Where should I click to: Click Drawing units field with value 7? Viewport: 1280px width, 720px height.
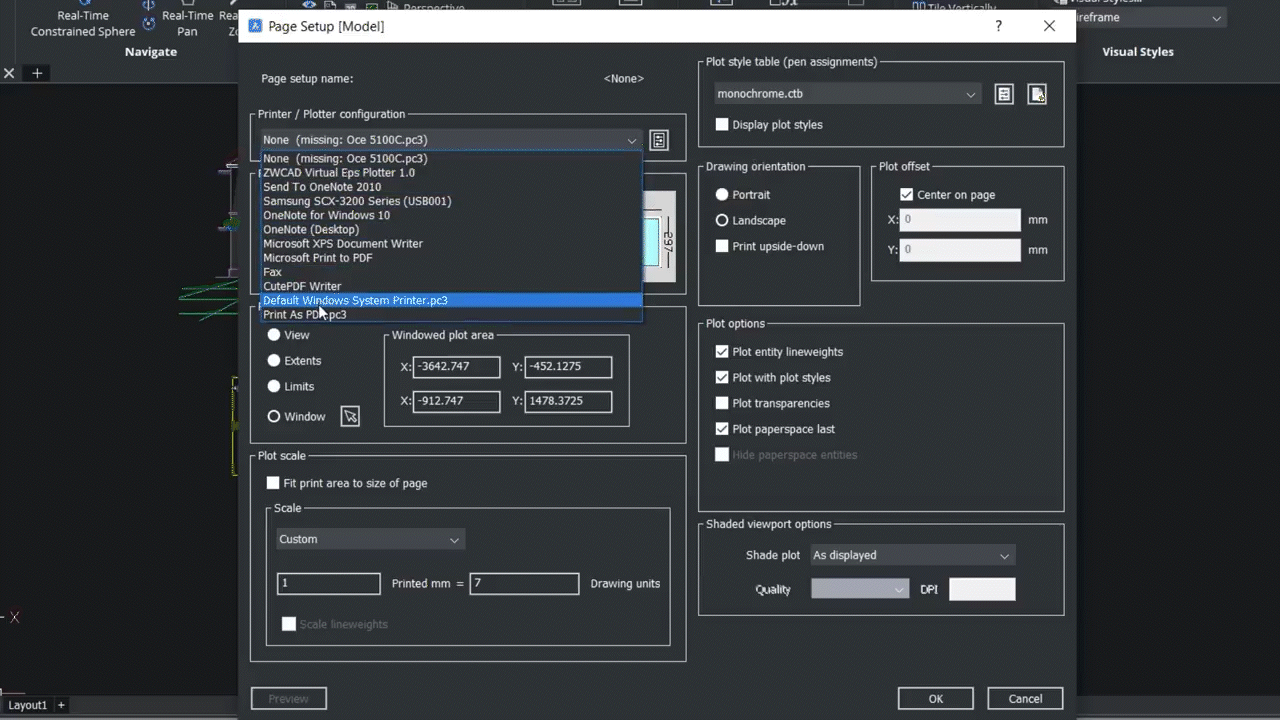tap(524, 584)
